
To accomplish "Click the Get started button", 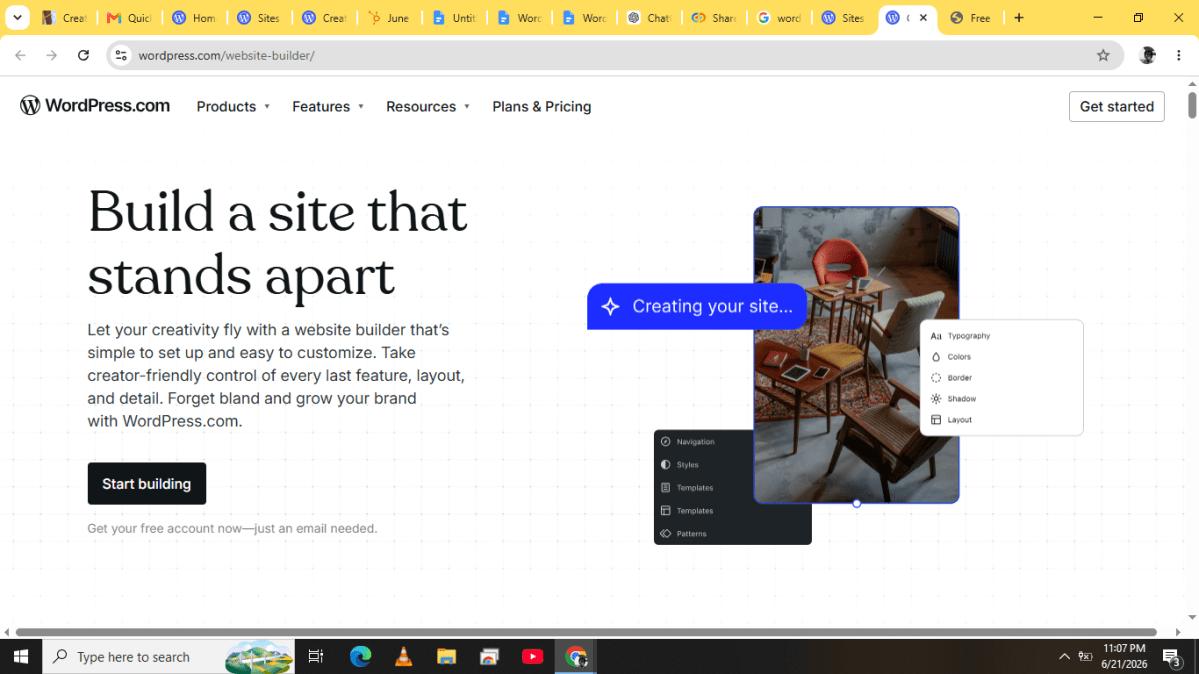I will click(x=1116, y=106).
